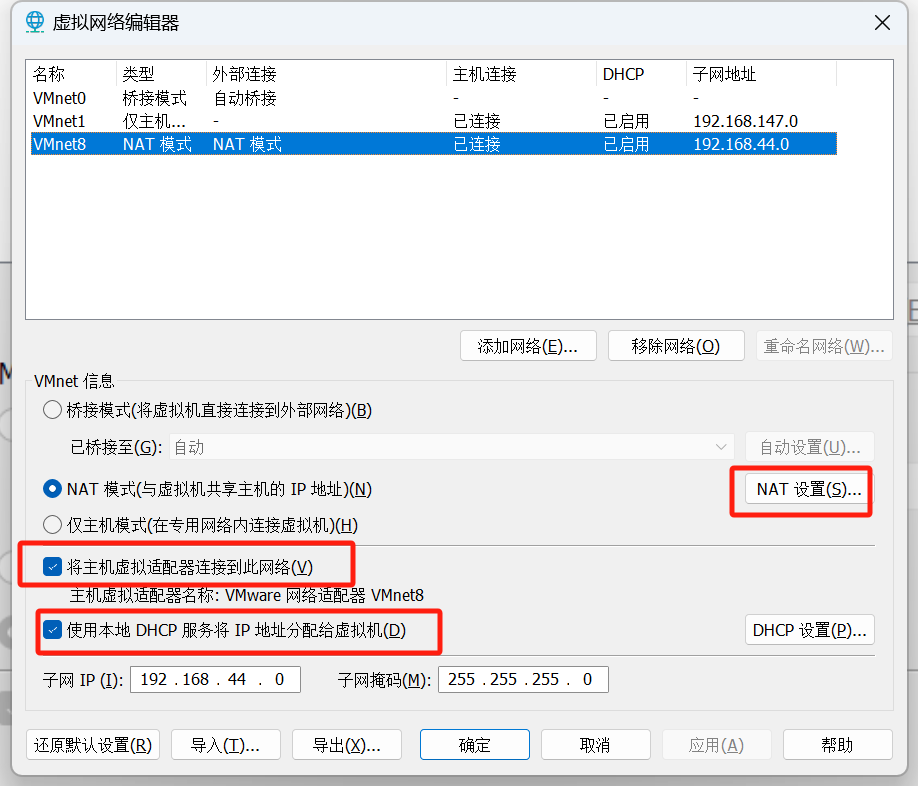Image resolution: width=918 pixels, height=786 pixels.
Task: Toggle 将主机虚拟适配器连接到此网络 checkbox
Action: pos(52,567)
